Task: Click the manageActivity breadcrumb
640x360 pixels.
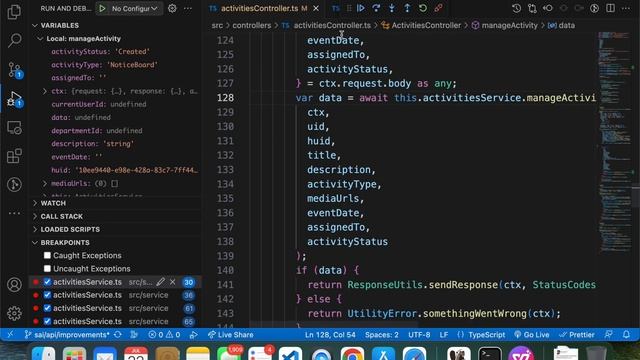Action: (x=509, y=25)
